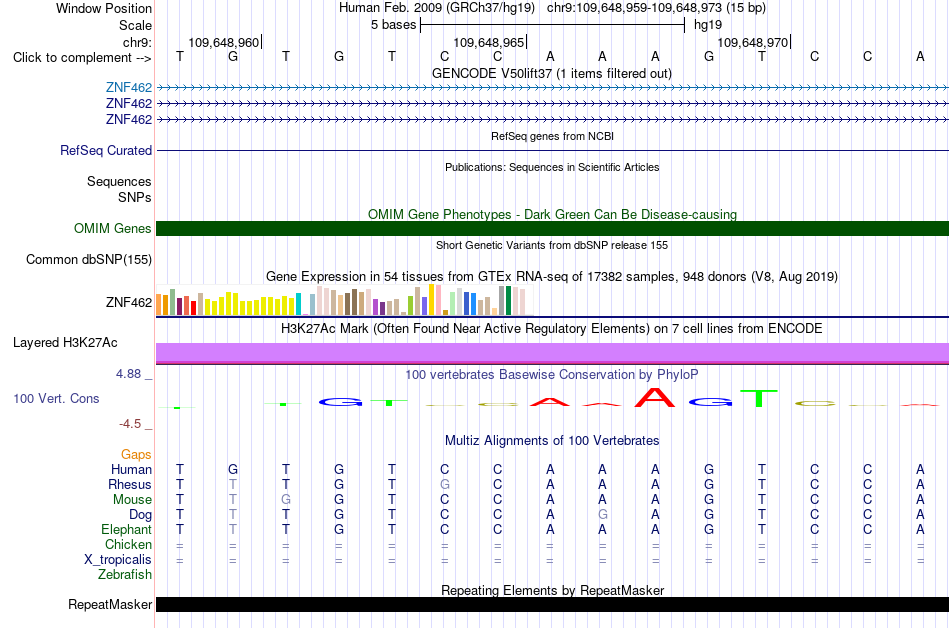Click the greyed G in Rhesus row
This screenshot has width=950, height=628.
point(445,484)
